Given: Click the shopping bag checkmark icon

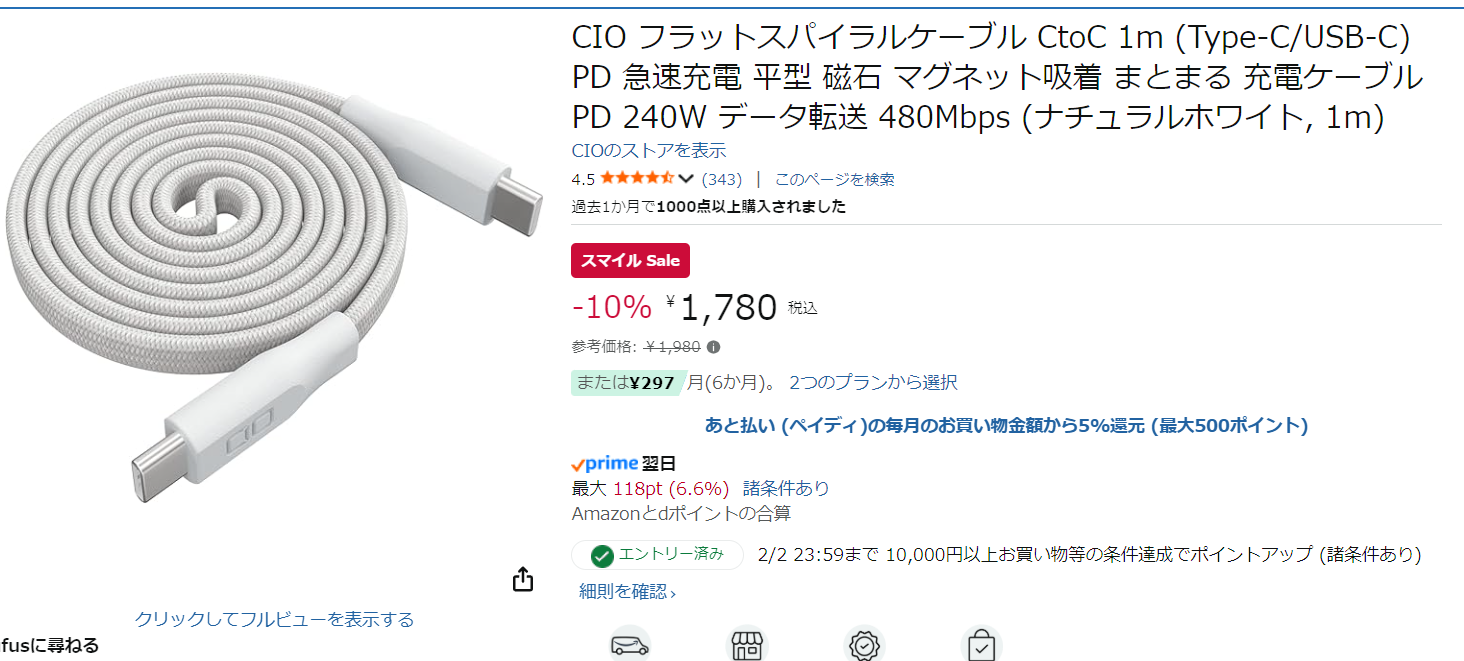Looking at the screenshot, I should 980,645.
